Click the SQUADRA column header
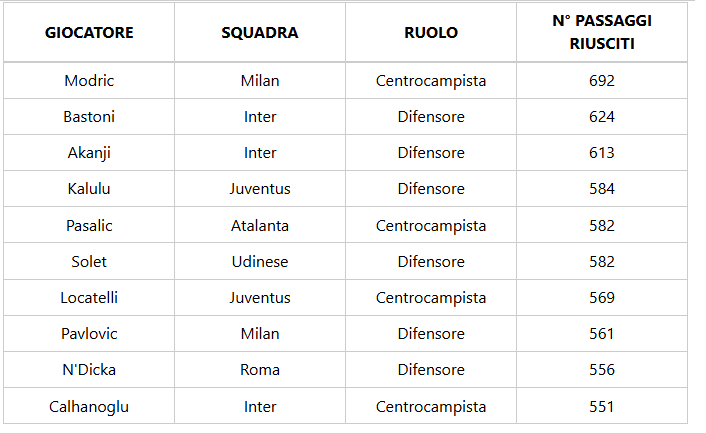Screen dimensions: 706x433 [x=260, y=33]
